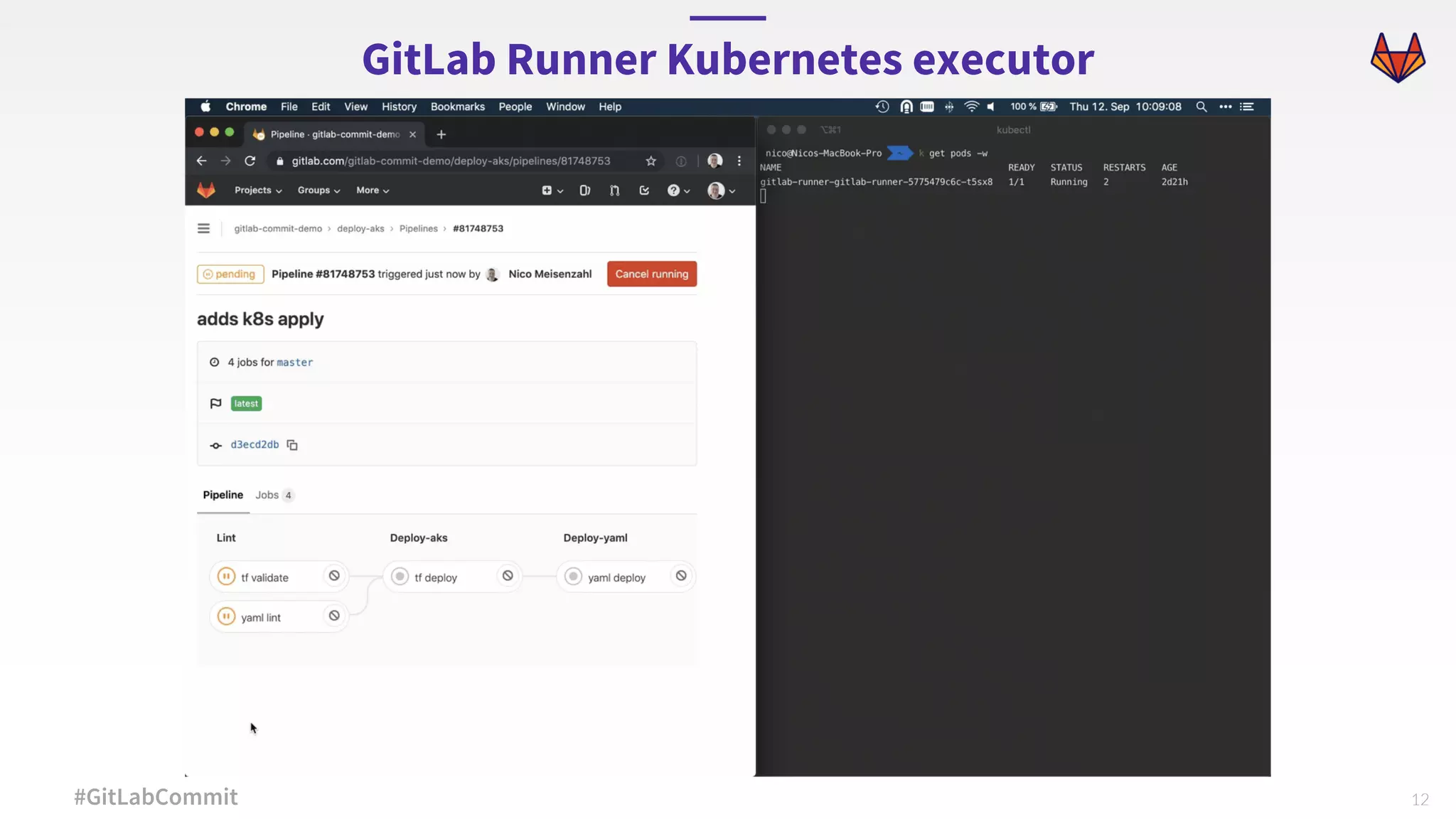
Task: Open the Help question mark dropdown
Action: pyautogui.click(x=679, y=191)
